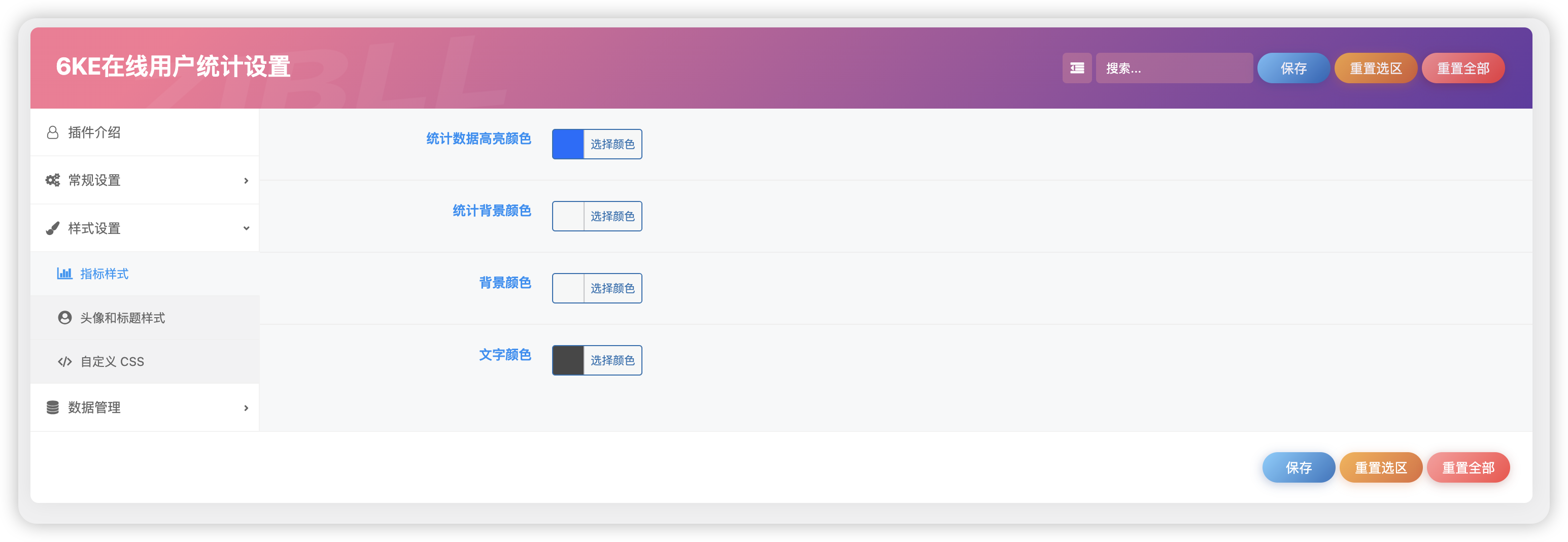Open the 头像和标题样式 submenu item
1568x542 pixels.
click(122, 318)
